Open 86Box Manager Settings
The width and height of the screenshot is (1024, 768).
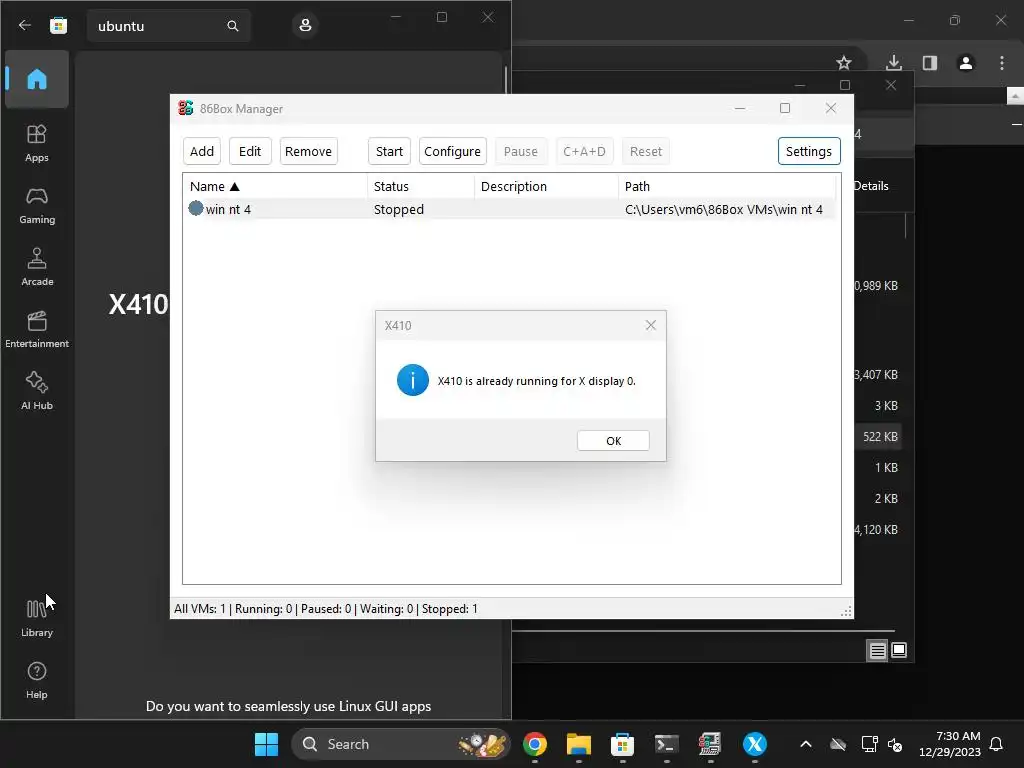(x=808, y=151)
